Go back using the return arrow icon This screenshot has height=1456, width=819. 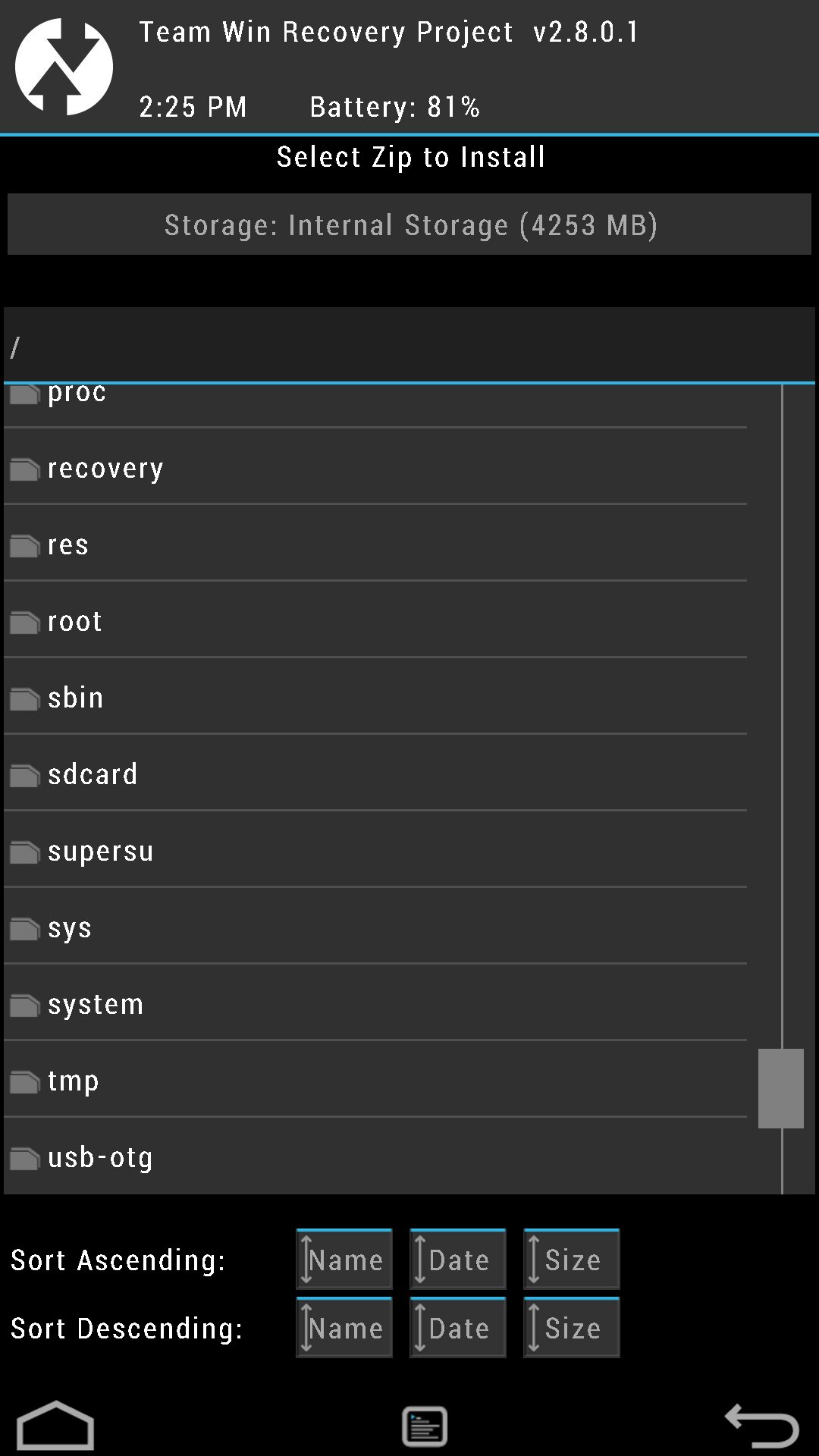761,1425
